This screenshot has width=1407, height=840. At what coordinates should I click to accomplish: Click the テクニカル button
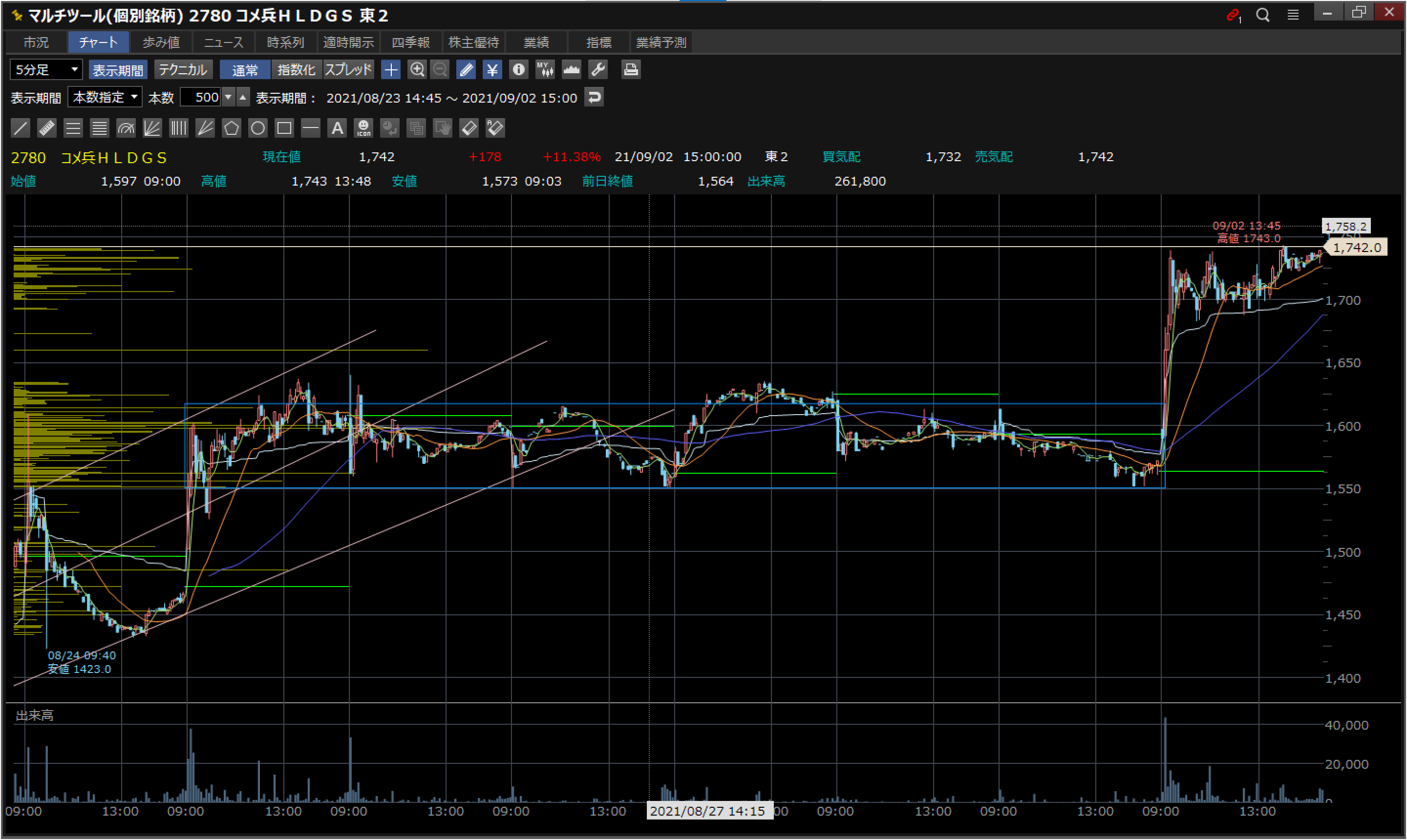tap(183, 70)
